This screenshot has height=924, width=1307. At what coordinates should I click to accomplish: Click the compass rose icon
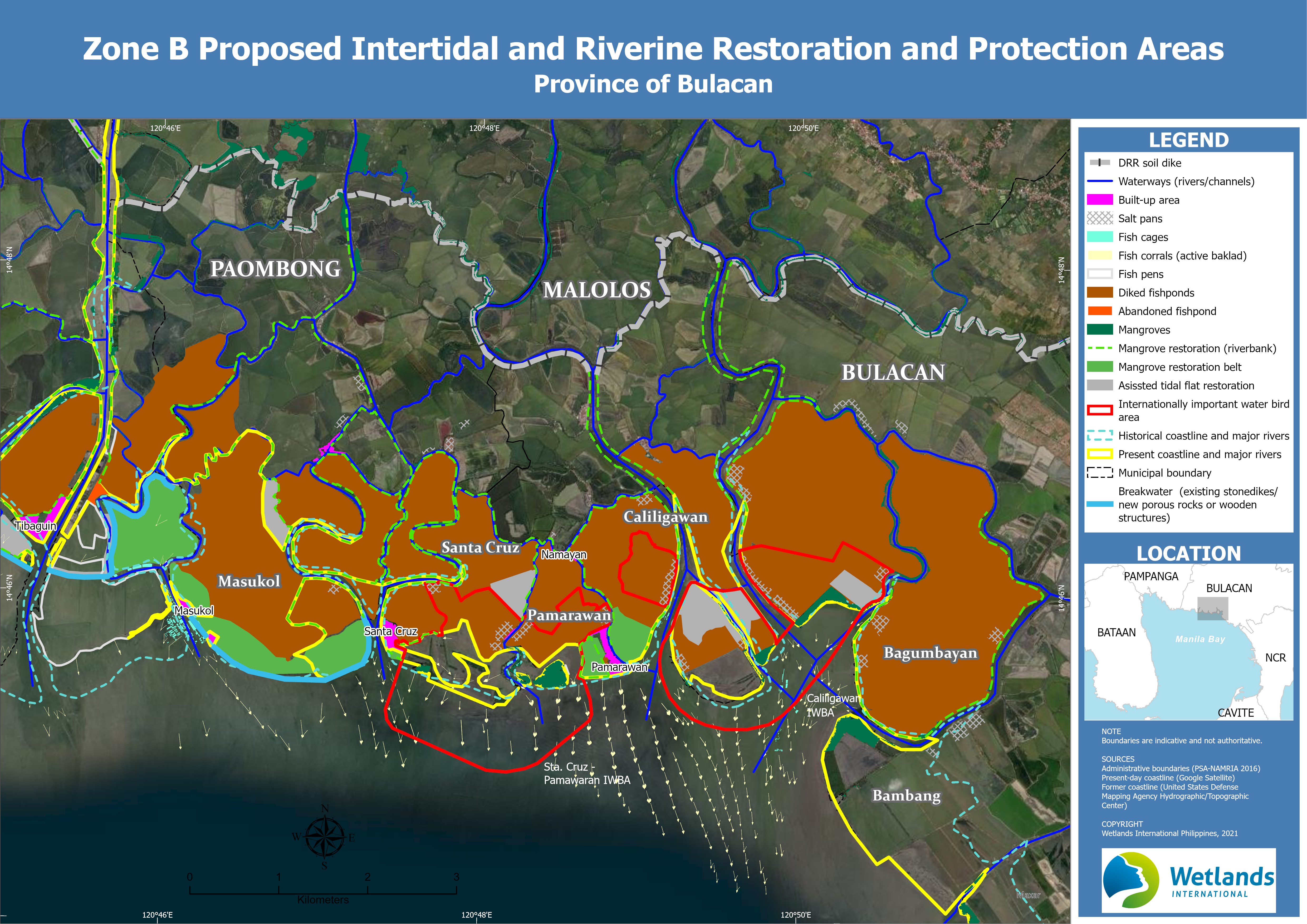pos(325,838)
